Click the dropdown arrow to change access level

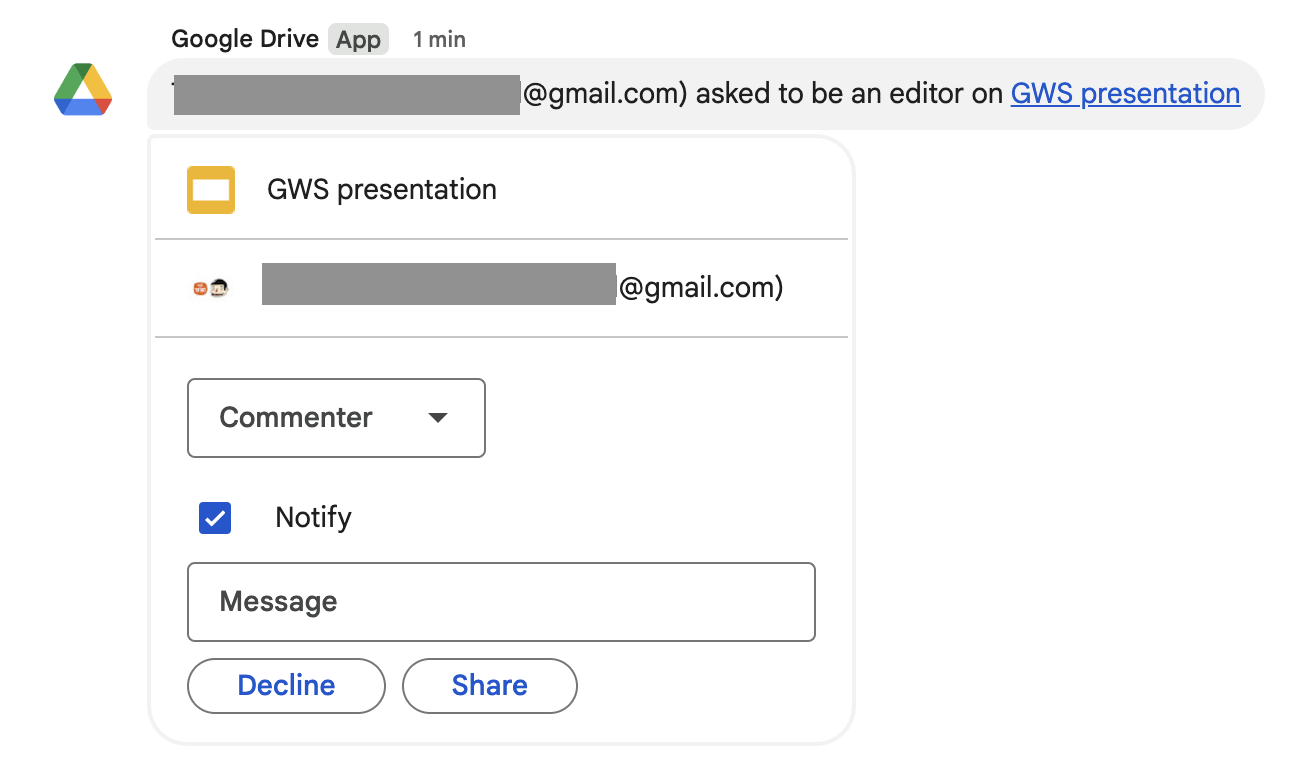(x=438, y=418)
